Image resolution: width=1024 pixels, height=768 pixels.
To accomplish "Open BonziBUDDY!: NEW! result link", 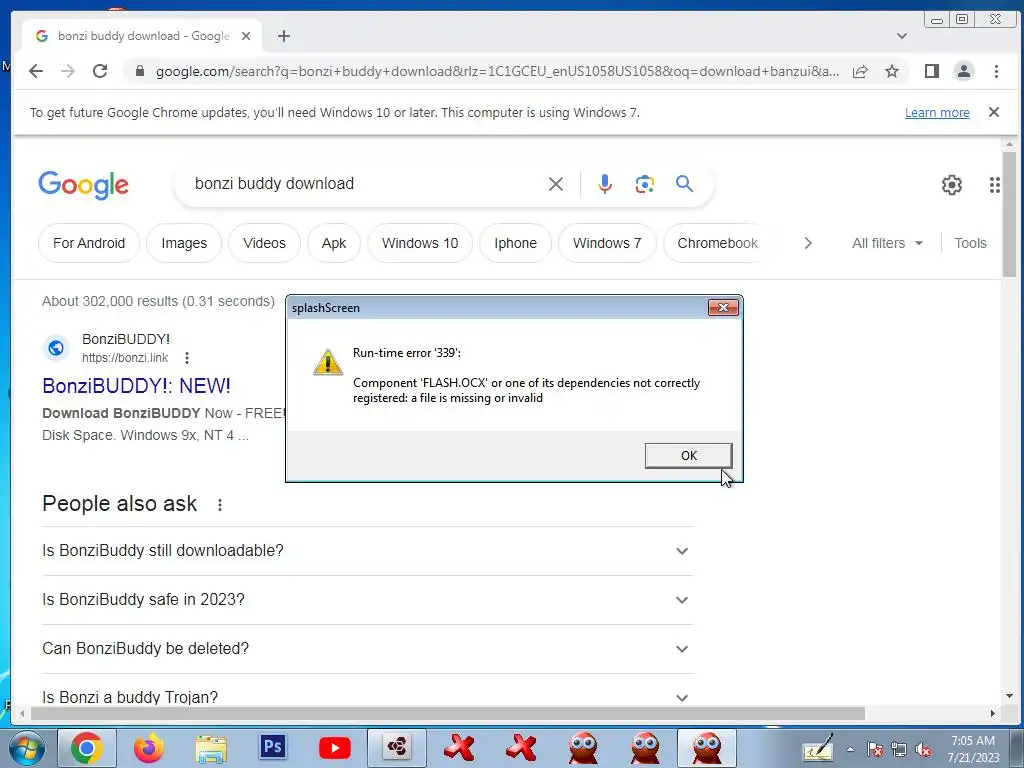I will click(x=136, y=386).
